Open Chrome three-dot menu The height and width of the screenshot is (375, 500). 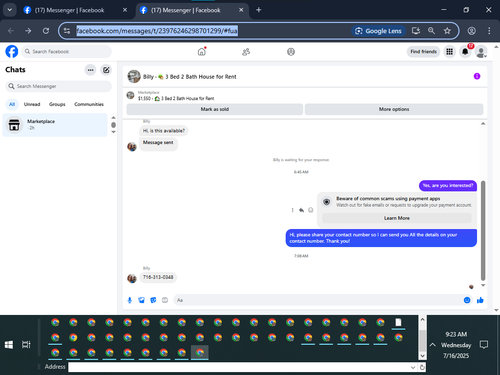point(489,31)
